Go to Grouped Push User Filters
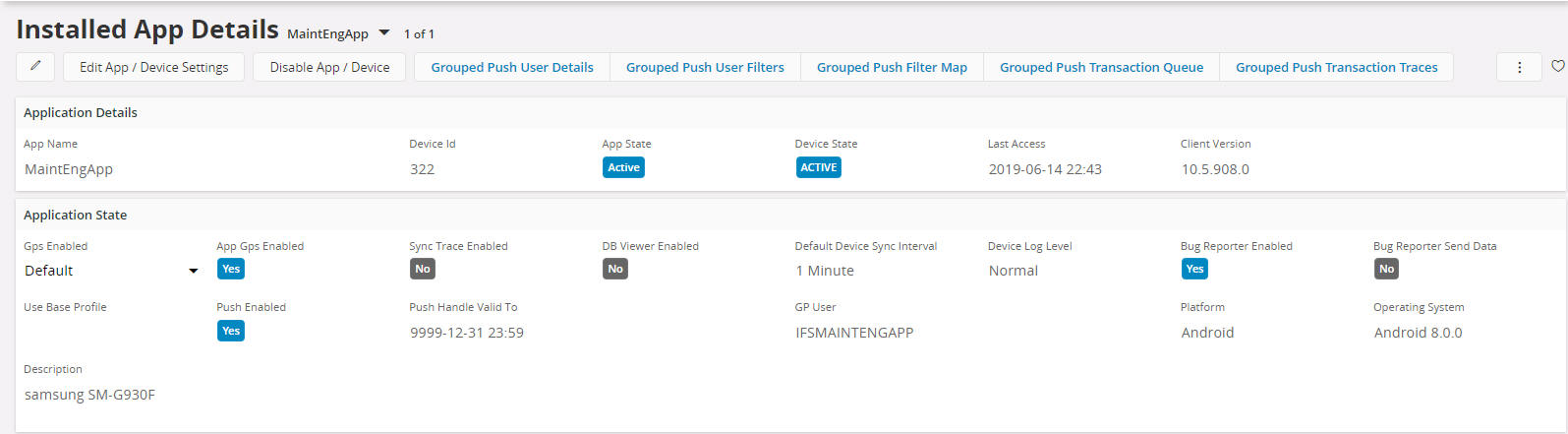Image resolution: width=1568 pixels, height=434 pixels. [705, 67]
